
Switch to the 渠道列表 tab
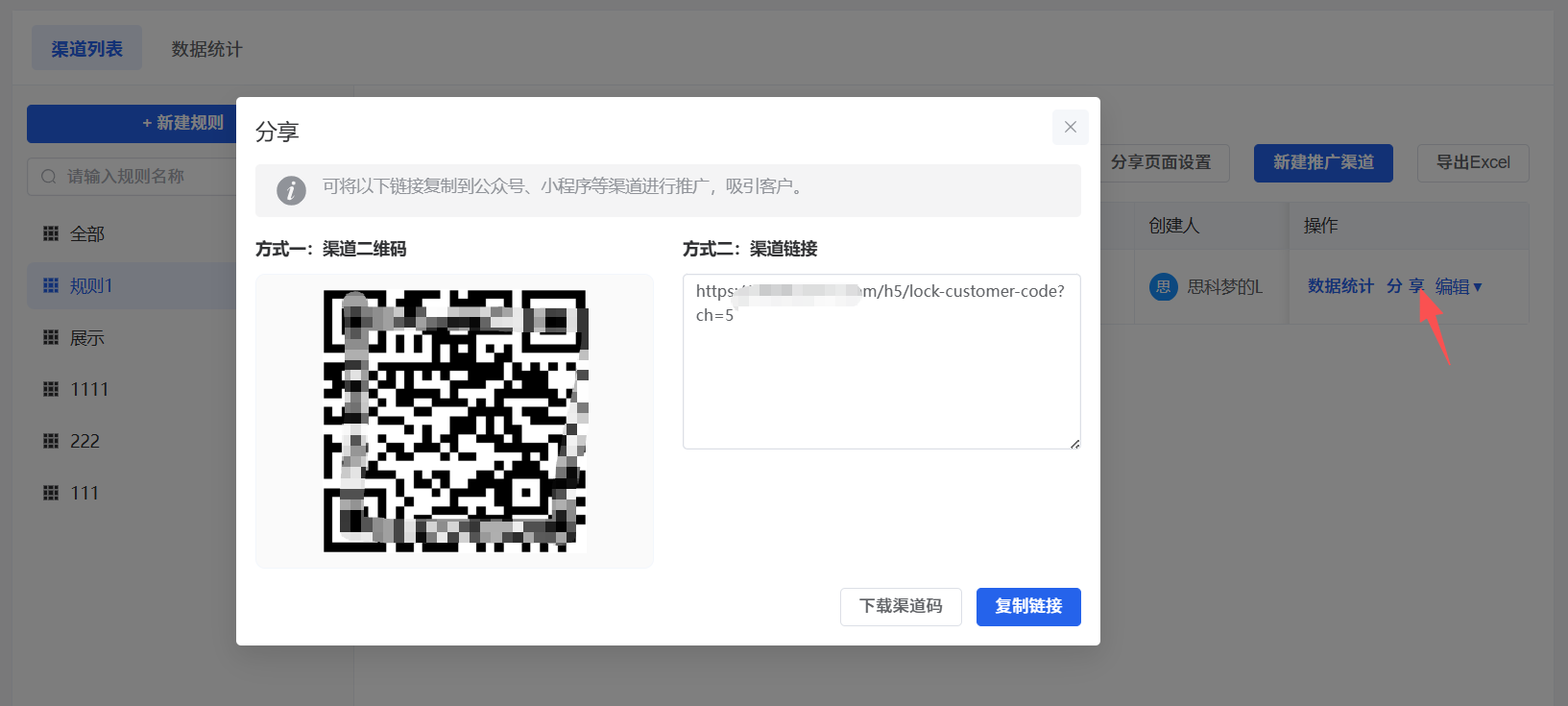coord(86,48)
